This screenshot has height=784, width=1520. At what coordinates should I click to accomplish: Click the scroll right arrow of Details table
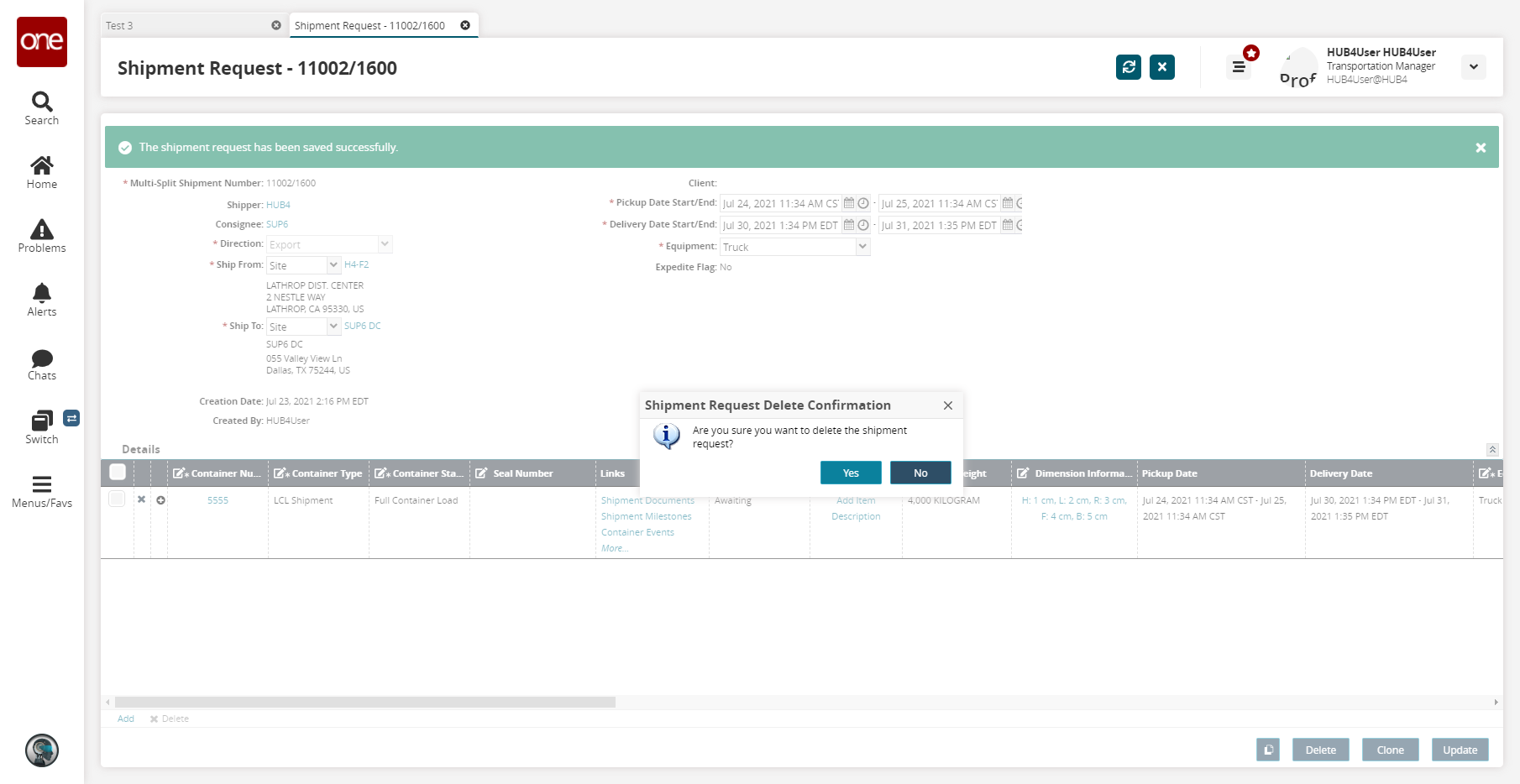point(1496,702)
